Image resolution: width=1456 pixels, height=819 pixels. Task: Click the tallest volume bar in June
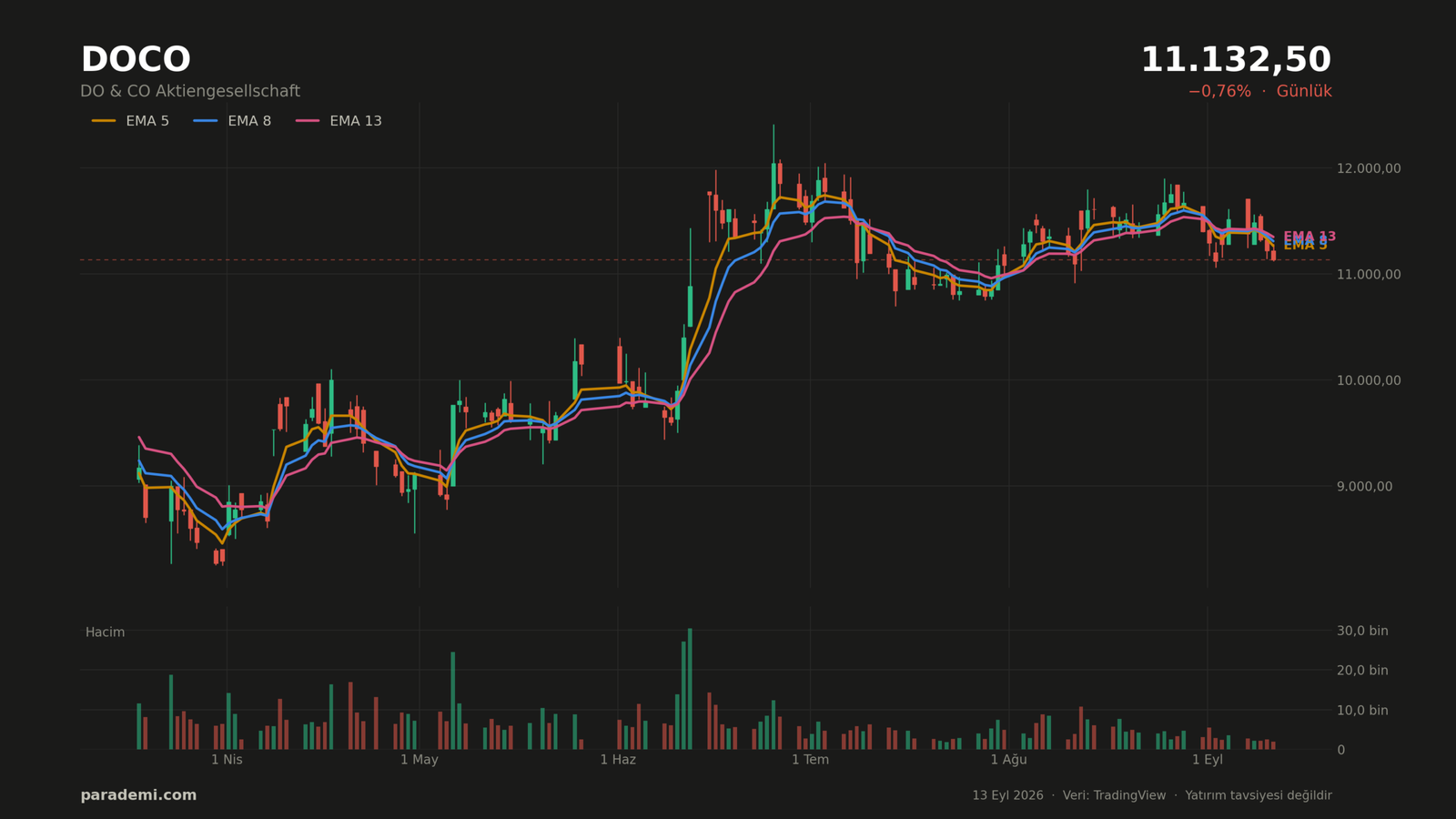690,689
